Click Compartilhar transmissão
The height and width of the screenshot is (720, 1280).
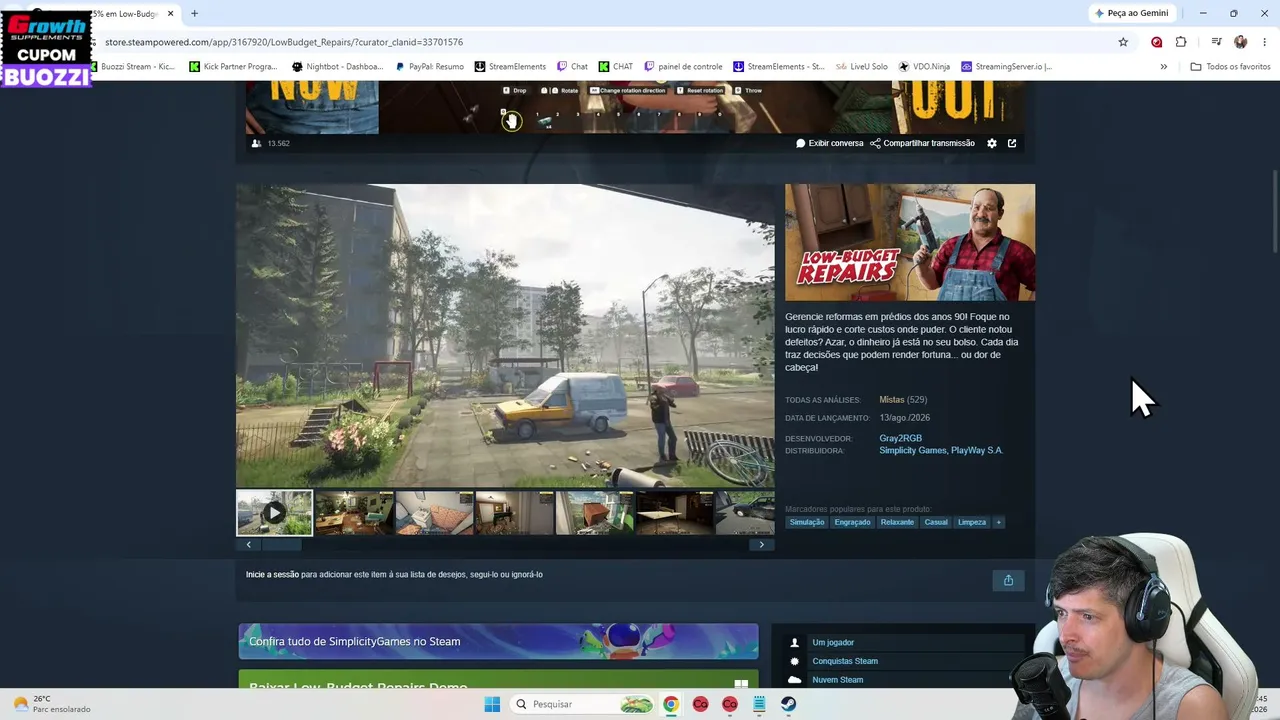click(922, 143)
